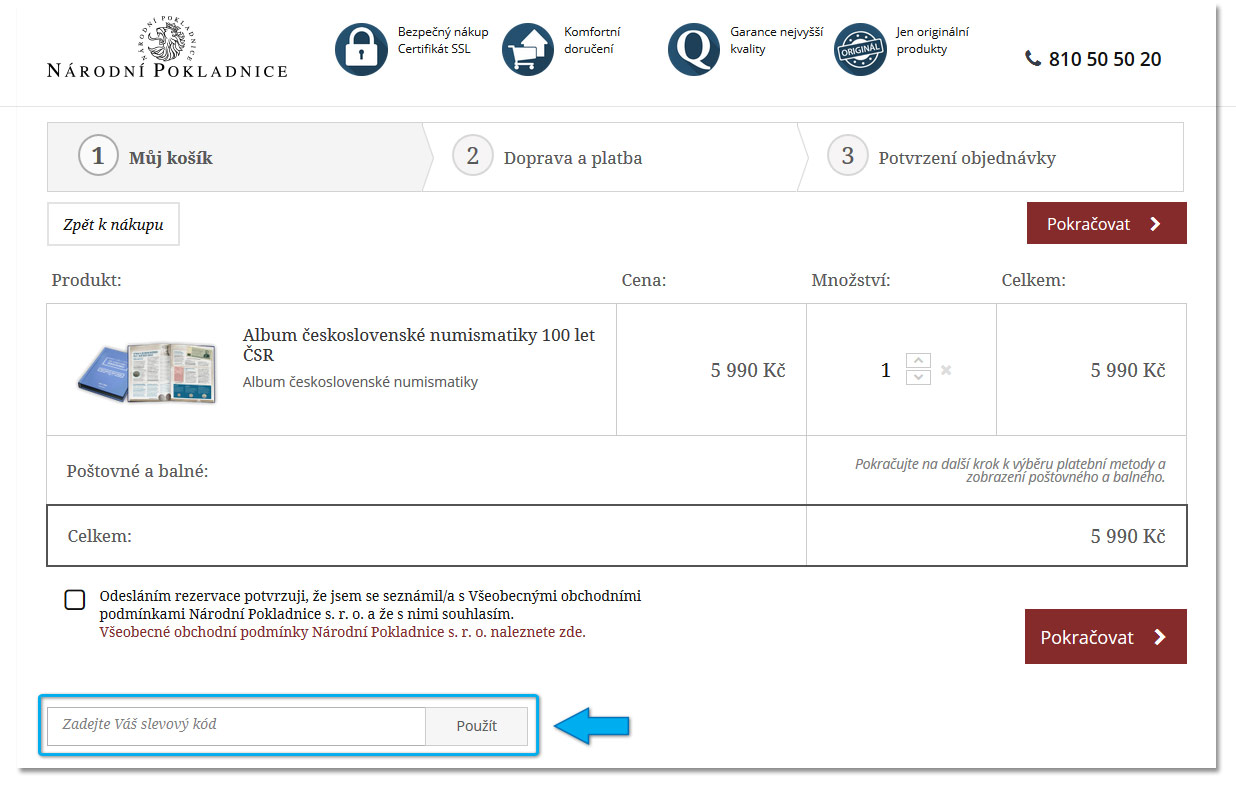Click the album row total 5 990 Kč

pyautogui.click(x=1128, y=370)
